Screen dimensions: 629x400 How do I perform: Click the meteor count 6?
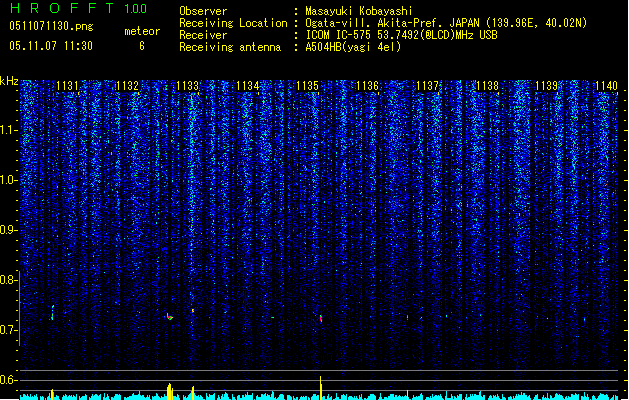(x=142, y=46)
